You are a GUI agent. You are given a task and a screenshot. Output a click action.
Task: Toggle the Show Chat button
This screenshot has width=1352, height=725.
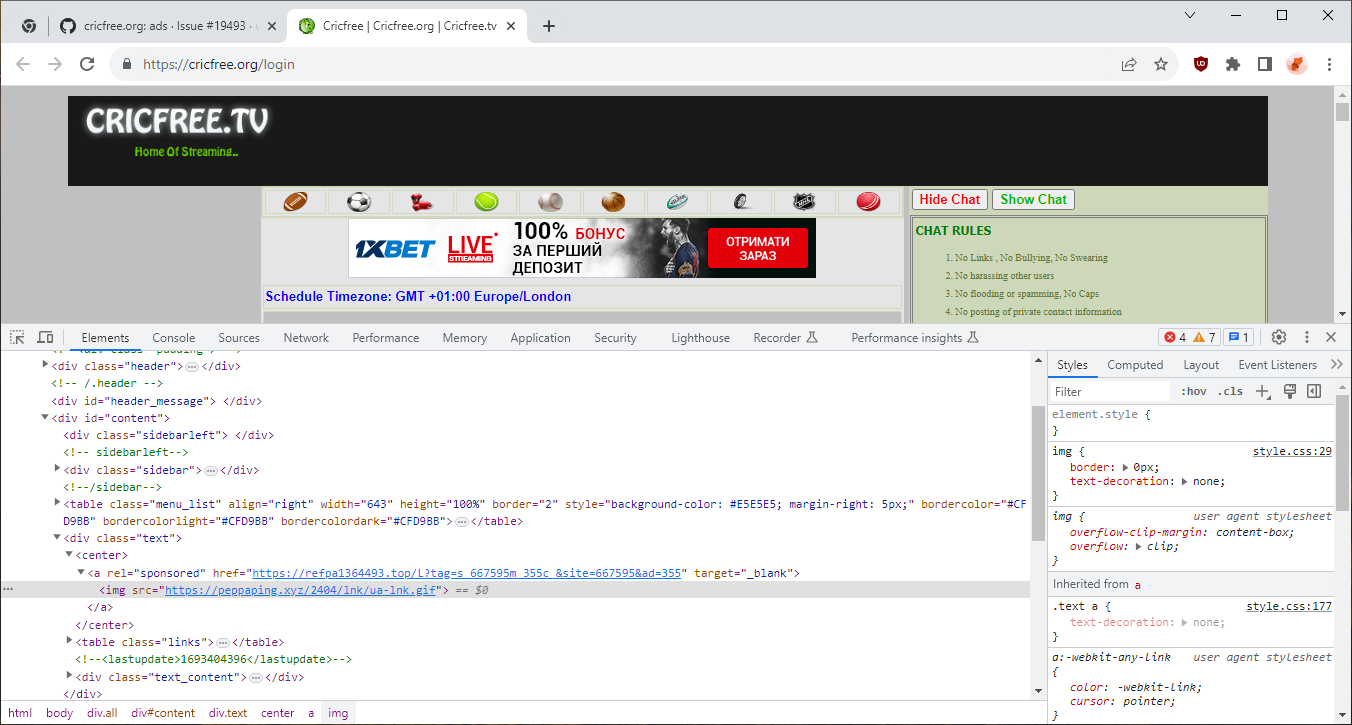click(1033, 199)
